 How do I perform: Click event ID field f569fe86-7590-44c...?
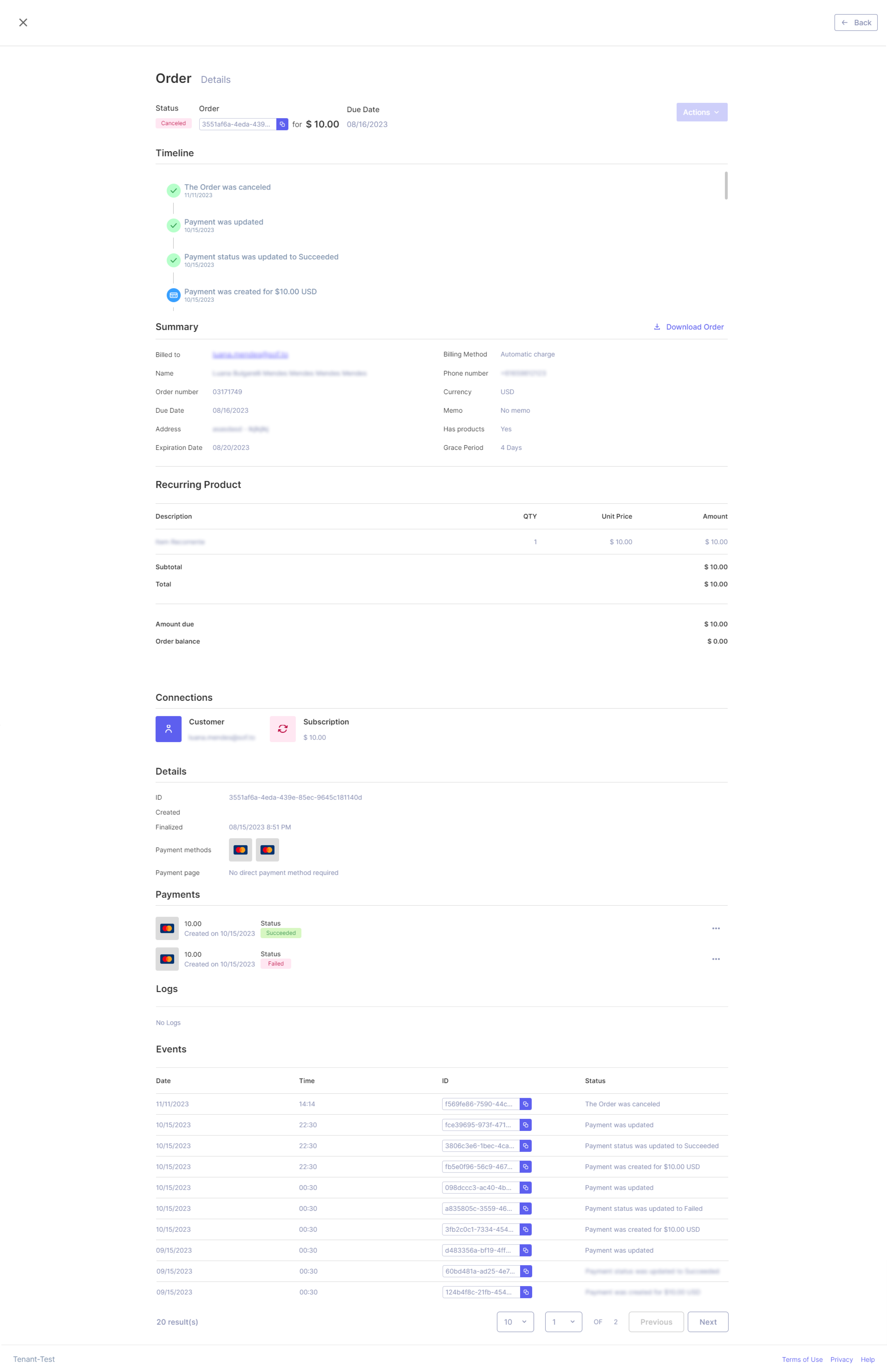click(481, 1104)
